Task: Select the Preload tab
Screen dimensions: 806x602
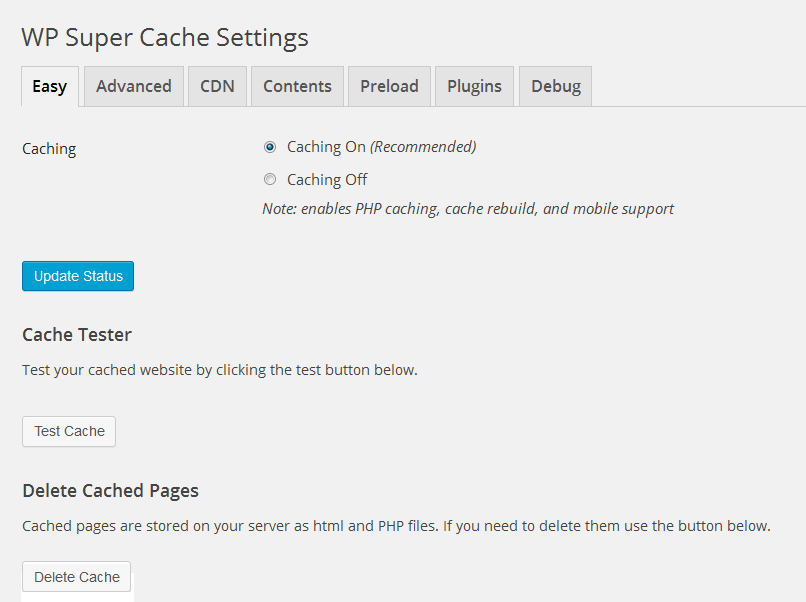Action: pos(389,86)
